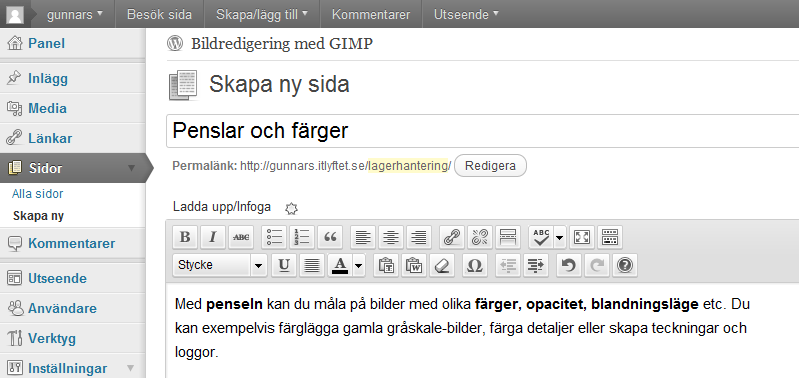This screenshot has width=799, height=378.
Task: Undo the last edit
Action: tap(569, 265)
